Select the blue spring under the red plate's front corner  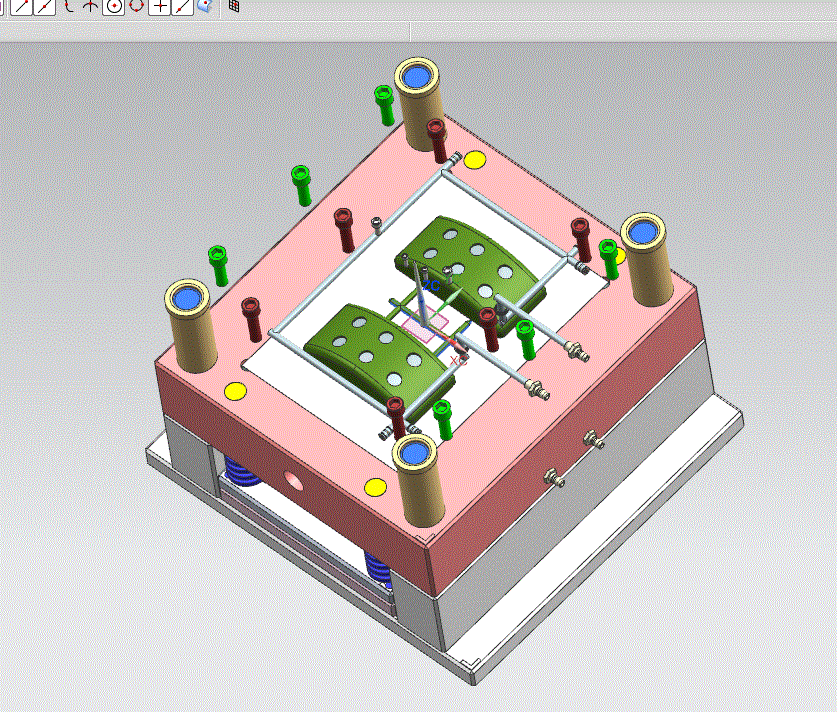[379, 568]
